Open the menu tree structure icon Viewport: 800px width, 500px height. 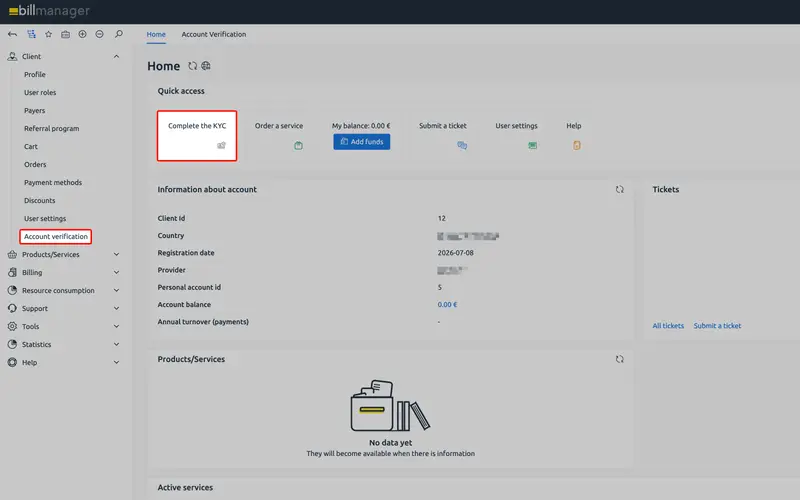pyautogui.click(x=31, y=34)
